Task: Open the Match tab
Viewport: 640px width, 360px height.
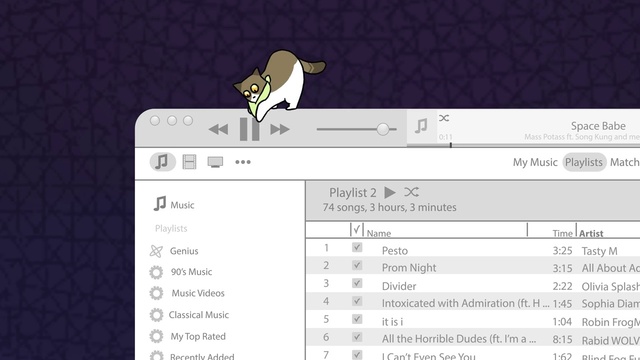Action: pos(625,162)
